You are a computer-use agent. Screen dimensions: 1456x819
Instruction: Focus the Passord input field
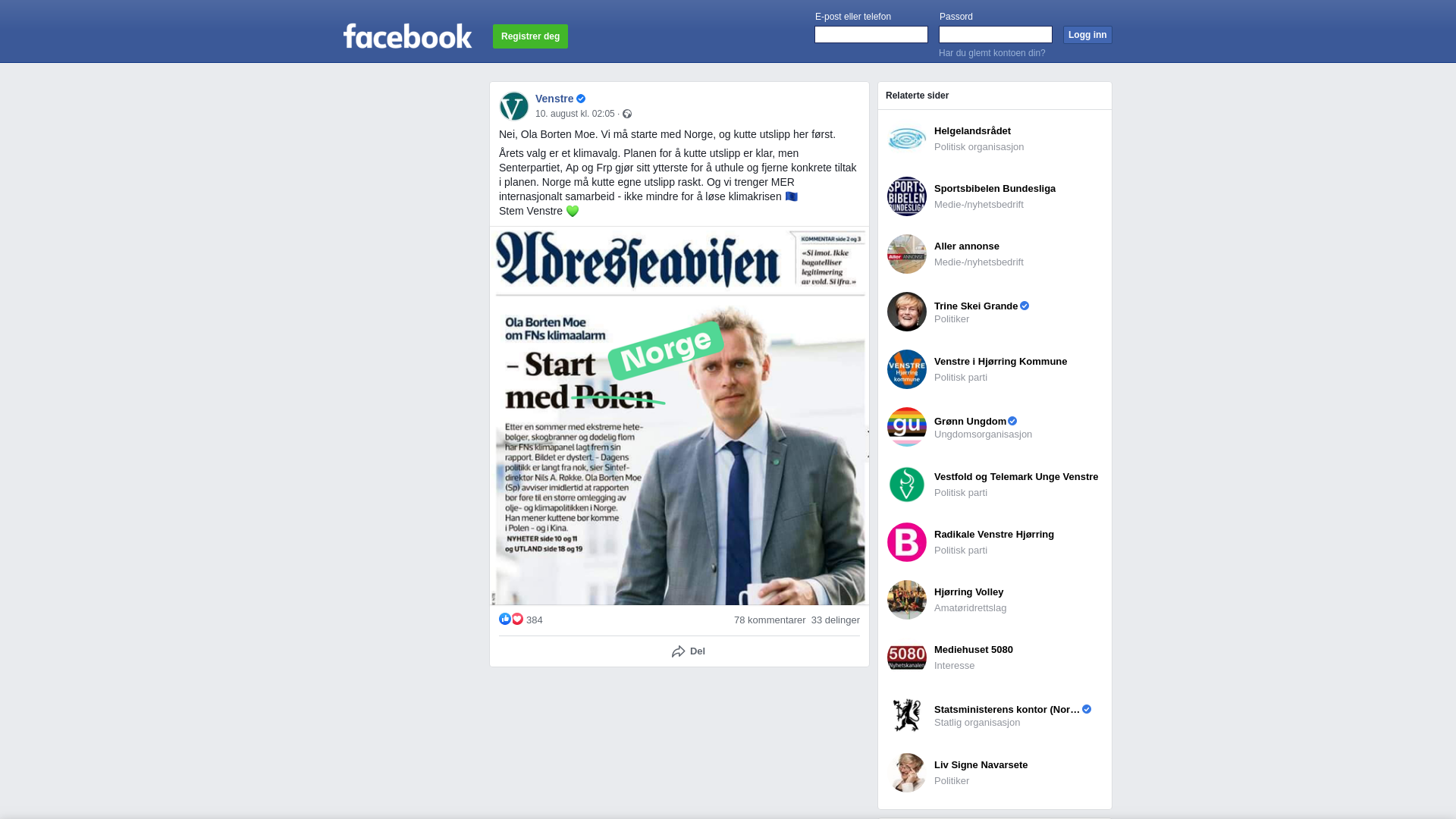click(996, 34)
